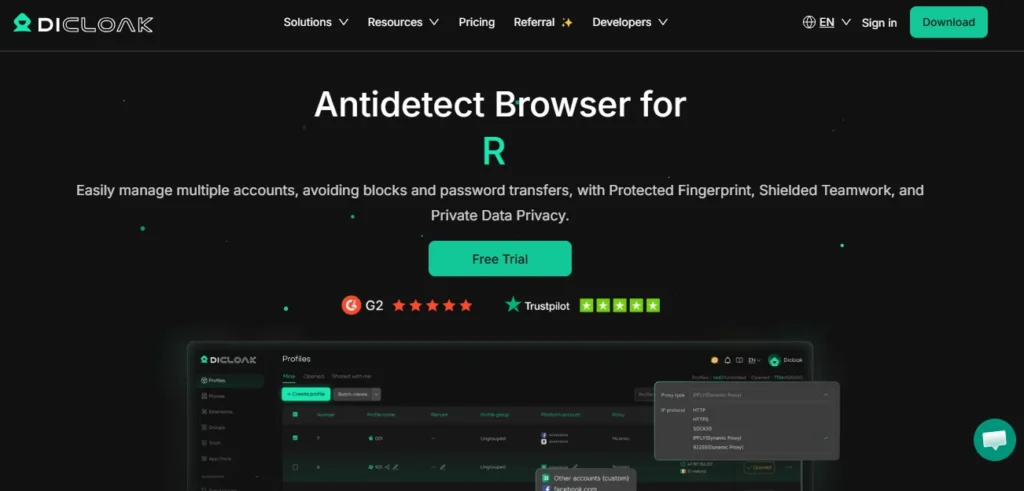The height and width of the screenshot is (491, 1024).
Task: Click the DICloak logo inside the app preview
Action: pyautogui.click(x=229, y=360)
